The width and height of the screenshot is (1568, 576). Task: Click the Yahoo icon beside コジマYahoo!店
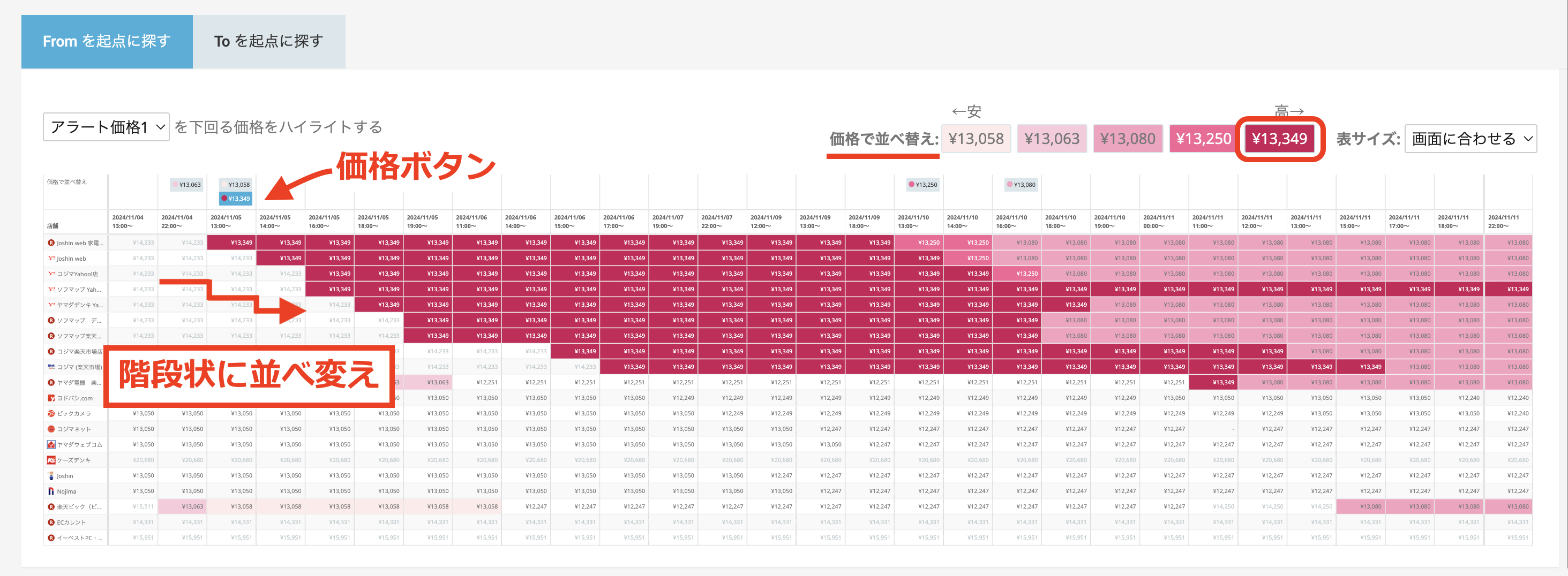click(x=51, y=274)
